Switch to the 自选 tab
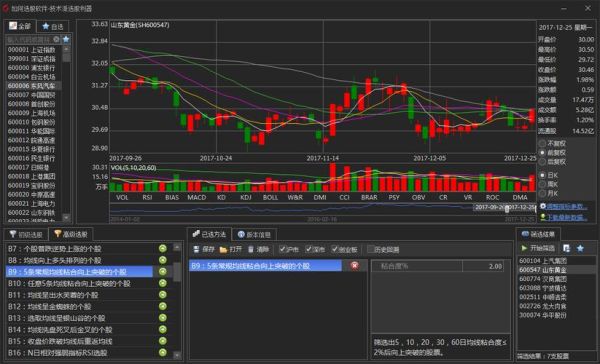 (53, 26)
